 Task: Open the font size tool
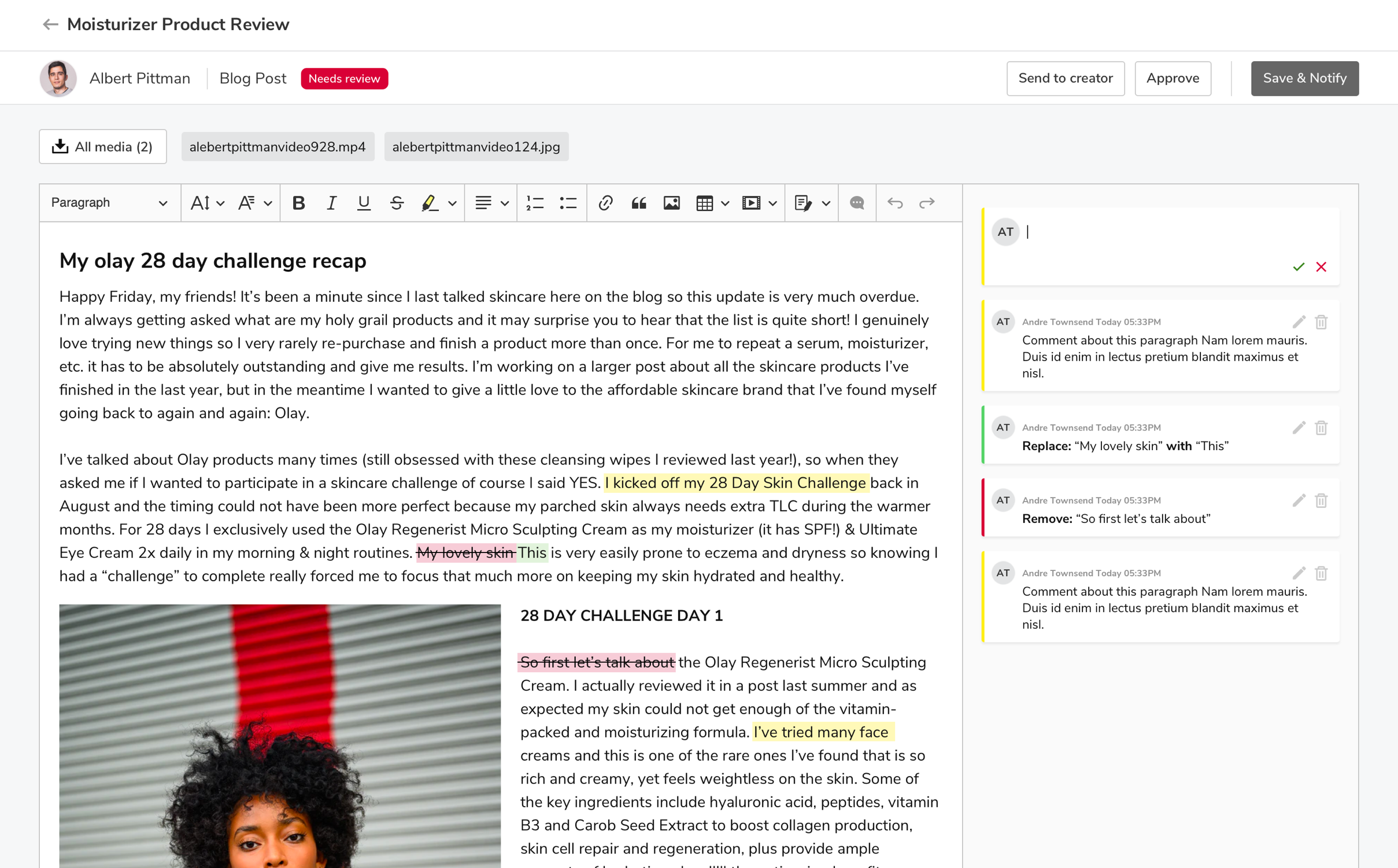(200, 203)
